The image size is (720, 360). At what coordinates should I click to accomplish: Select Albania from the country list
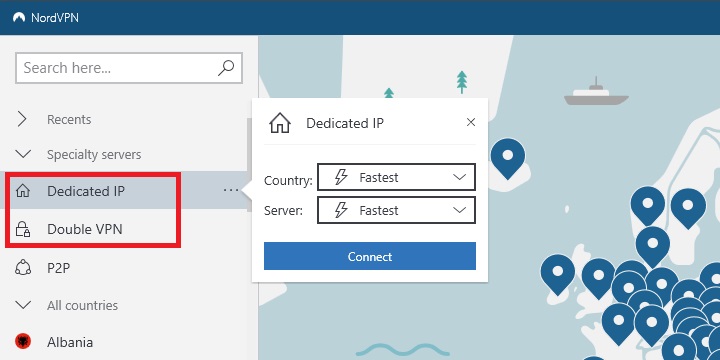(124, 342)
